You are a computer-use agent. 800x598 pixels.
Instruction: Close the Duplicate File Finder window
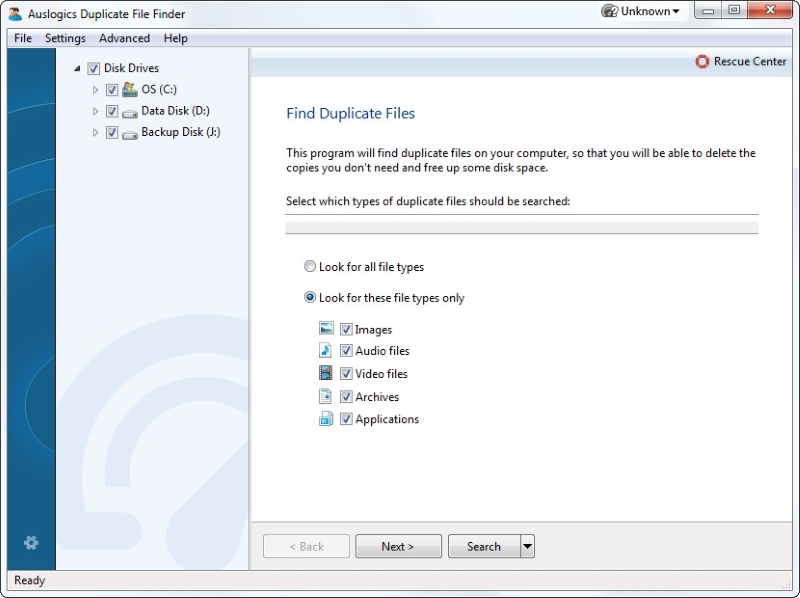click(770, 10)
